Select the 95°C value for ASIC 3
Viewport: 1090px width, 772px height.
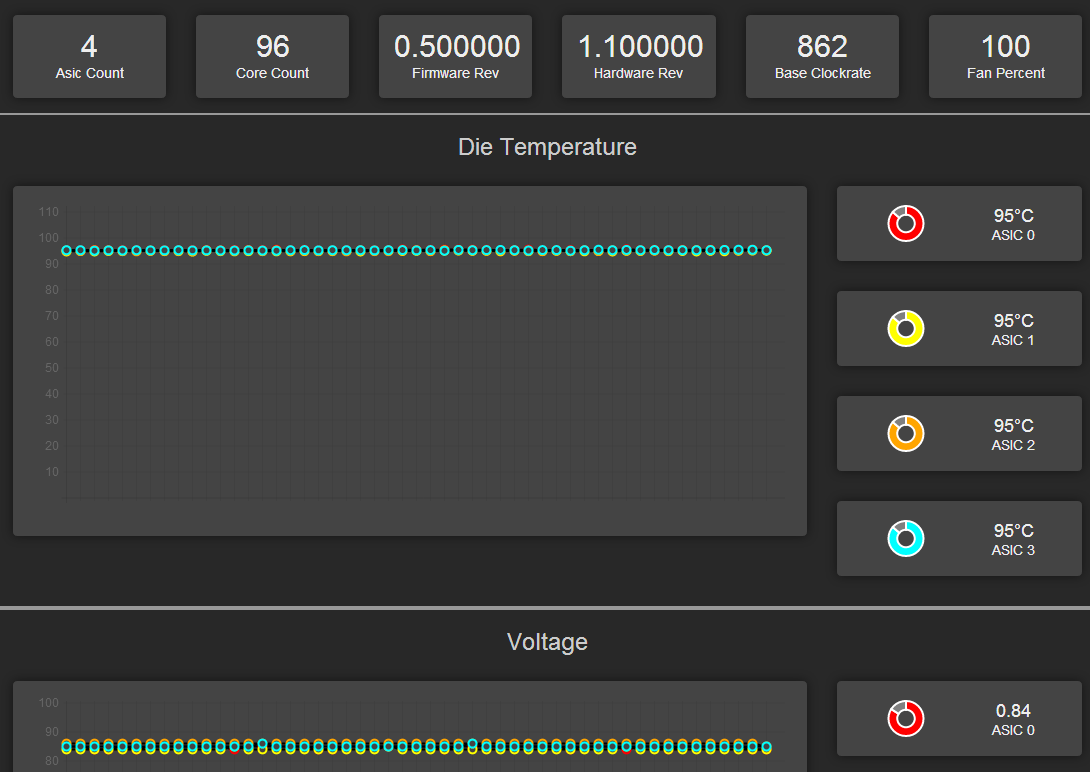click(1013, 530)
